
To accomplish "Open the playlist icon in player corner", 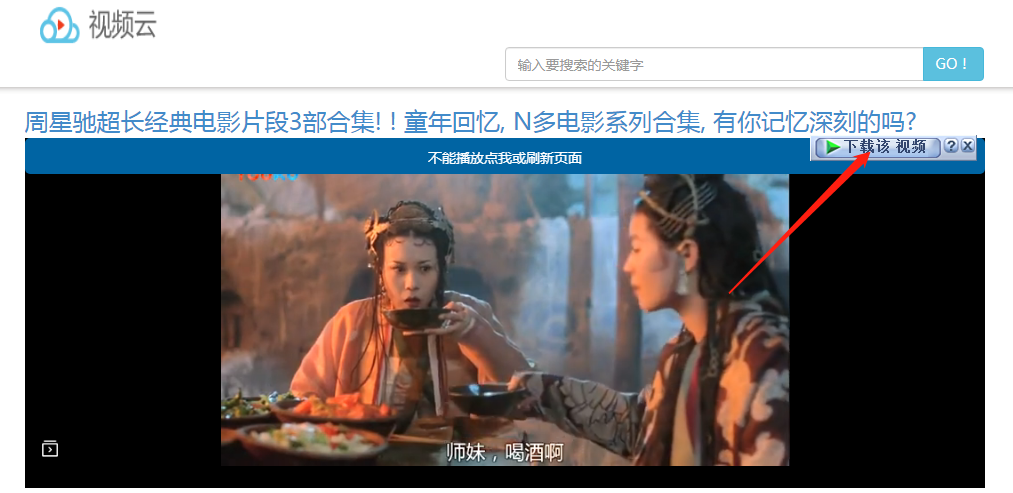I will (x=50, y=448).
